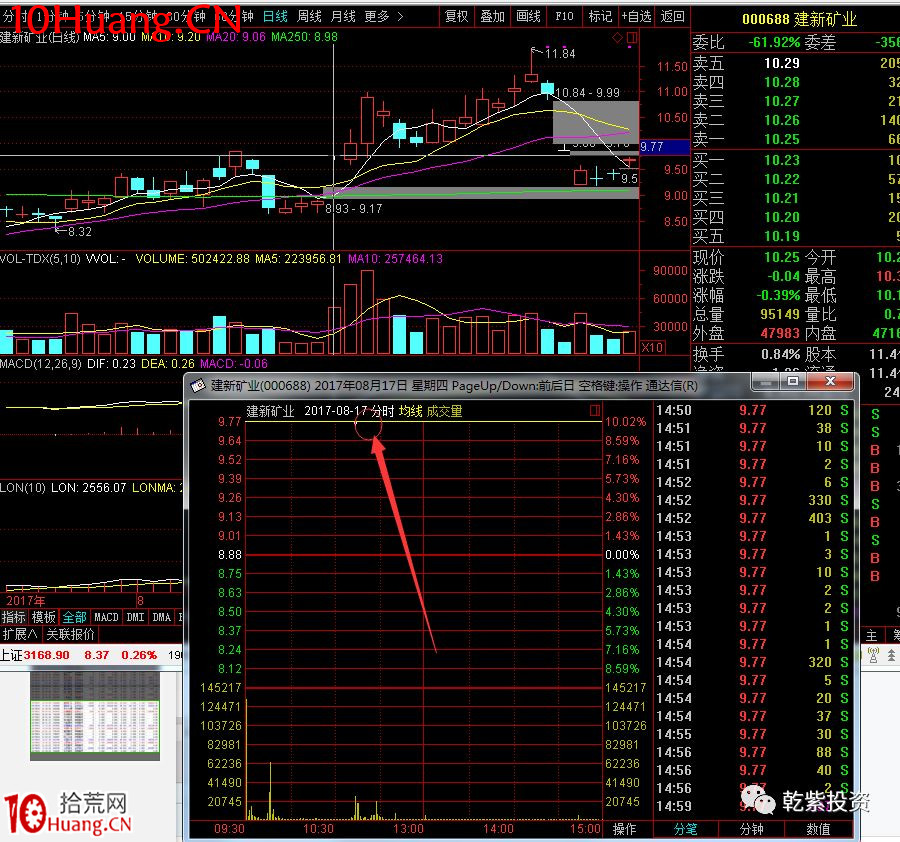
Task: Add stock with +自选 button
Action: (x=636, y=17)
